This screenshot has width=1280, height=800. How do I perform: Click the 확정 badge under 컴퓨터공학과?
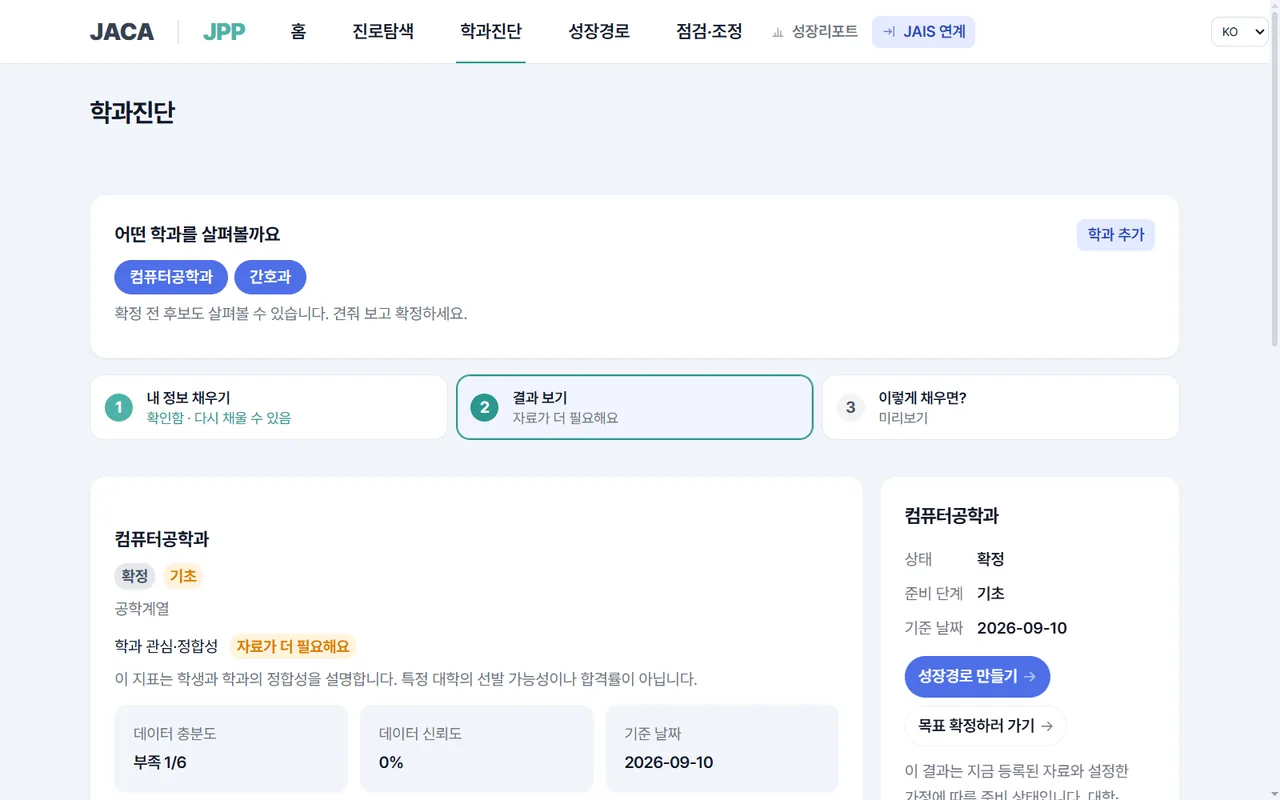(x=135, y=576)
